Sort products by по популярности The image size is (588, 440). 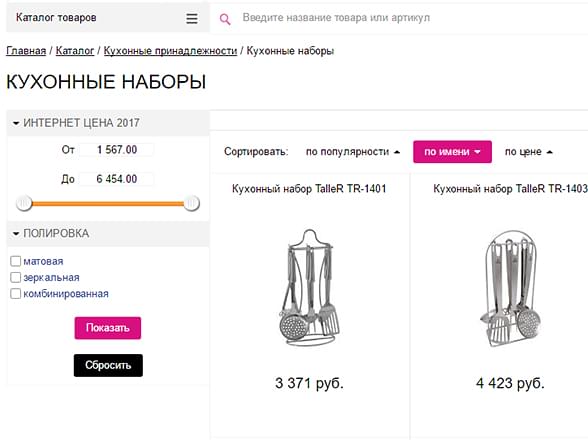point(353,152)
